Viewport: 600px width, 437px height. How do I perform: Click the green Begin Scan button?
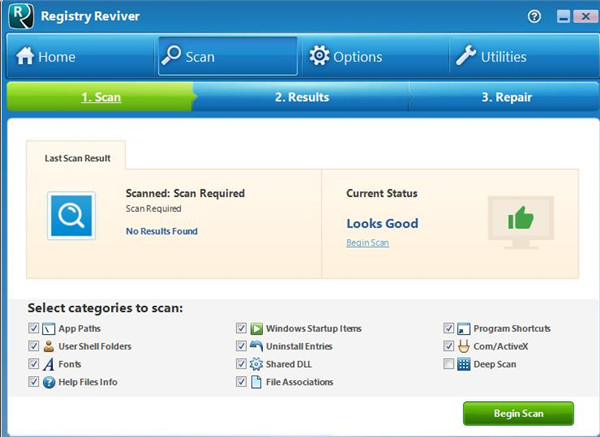(x=518, y=413)
